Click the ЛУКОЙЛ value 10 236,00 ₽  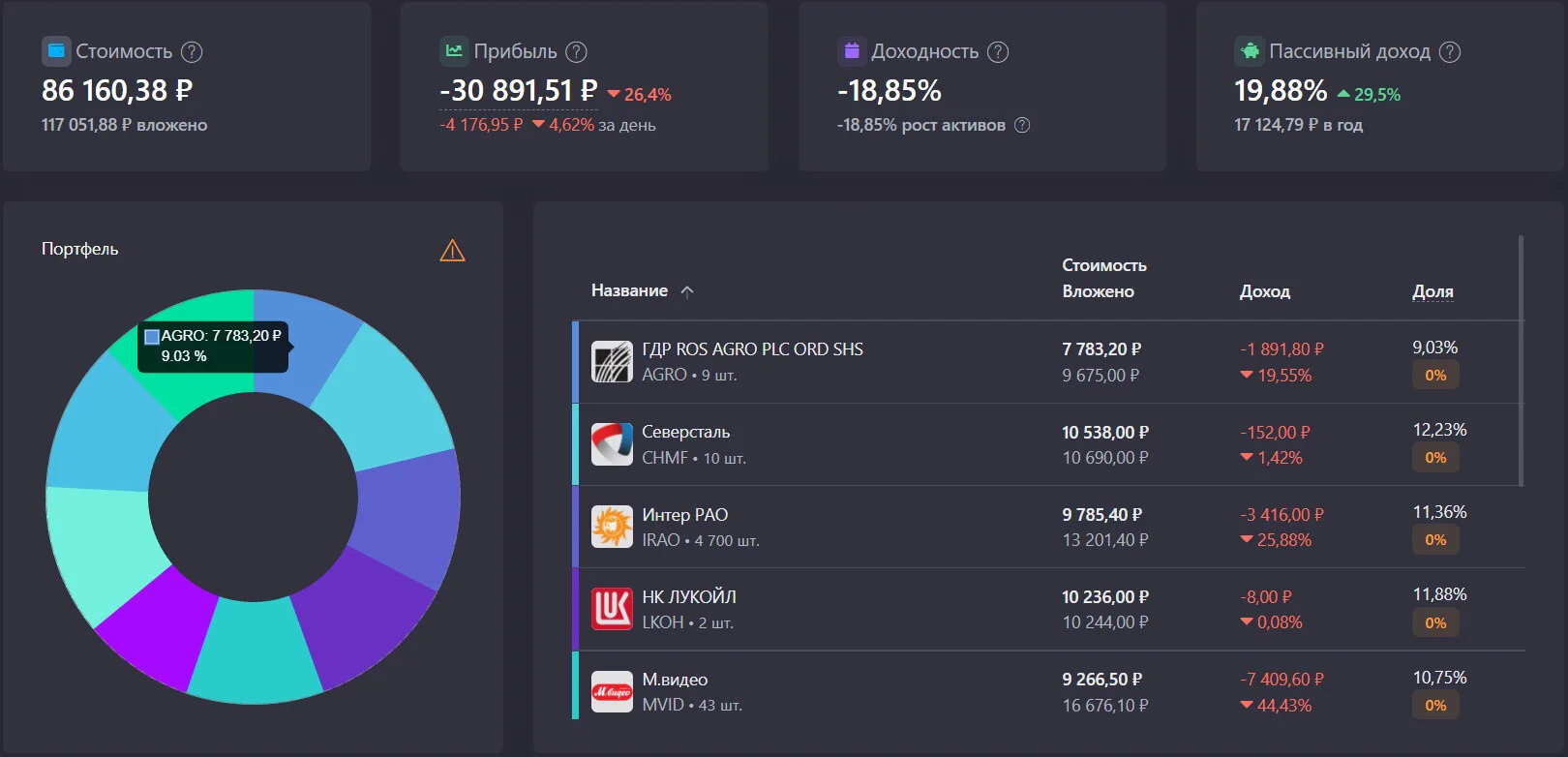[1105, 597]
